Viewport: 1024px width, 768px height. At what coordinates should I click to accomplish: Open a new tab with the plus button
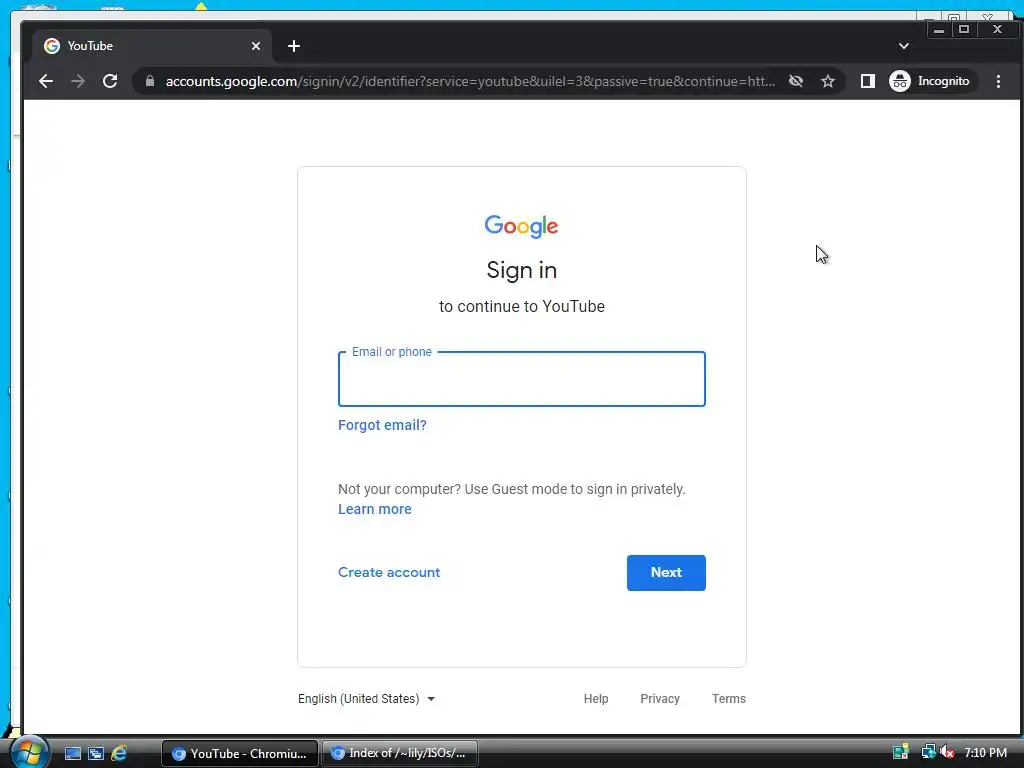tap(294, 46)
